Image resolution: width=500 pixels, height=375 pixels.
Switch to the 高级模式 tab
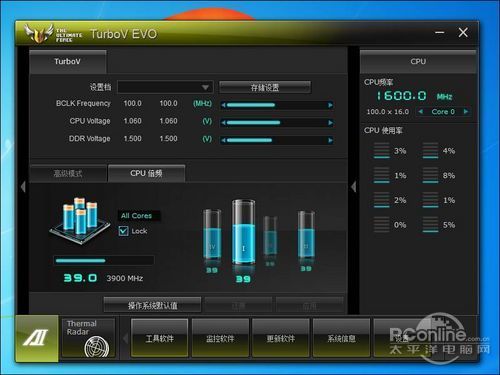click(68, 174)
